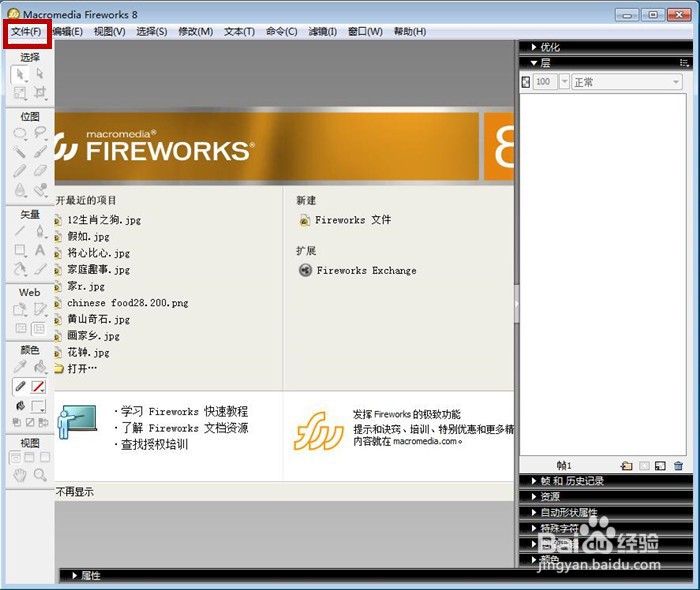Open recent file 12生肖之狗.jpg
The height and width of the screenshot is (590, 700).
coord(98,220)
